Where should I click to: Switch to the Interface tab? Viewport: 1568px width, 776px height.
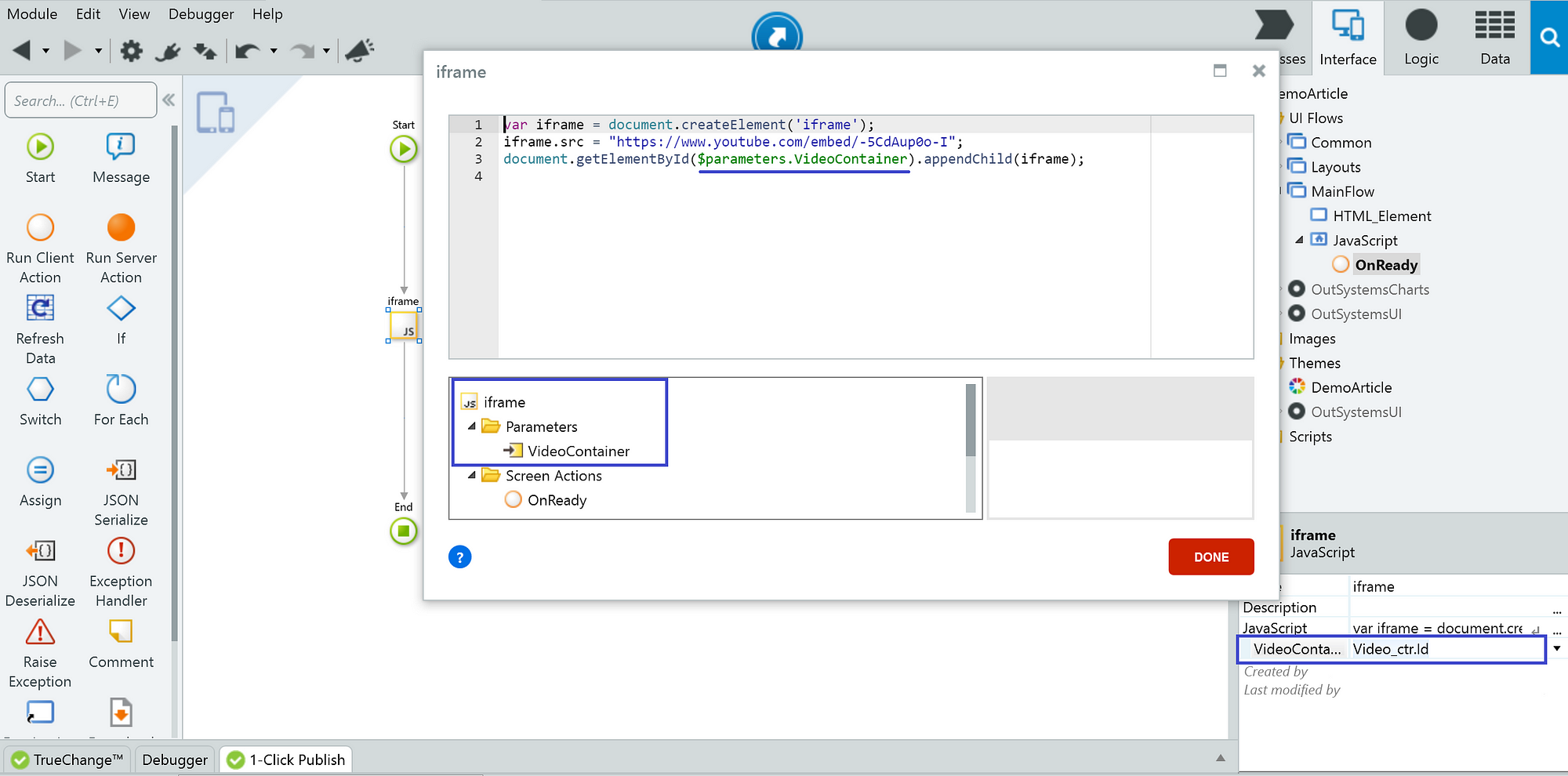pyautogui.click(x=1348, y=38)
